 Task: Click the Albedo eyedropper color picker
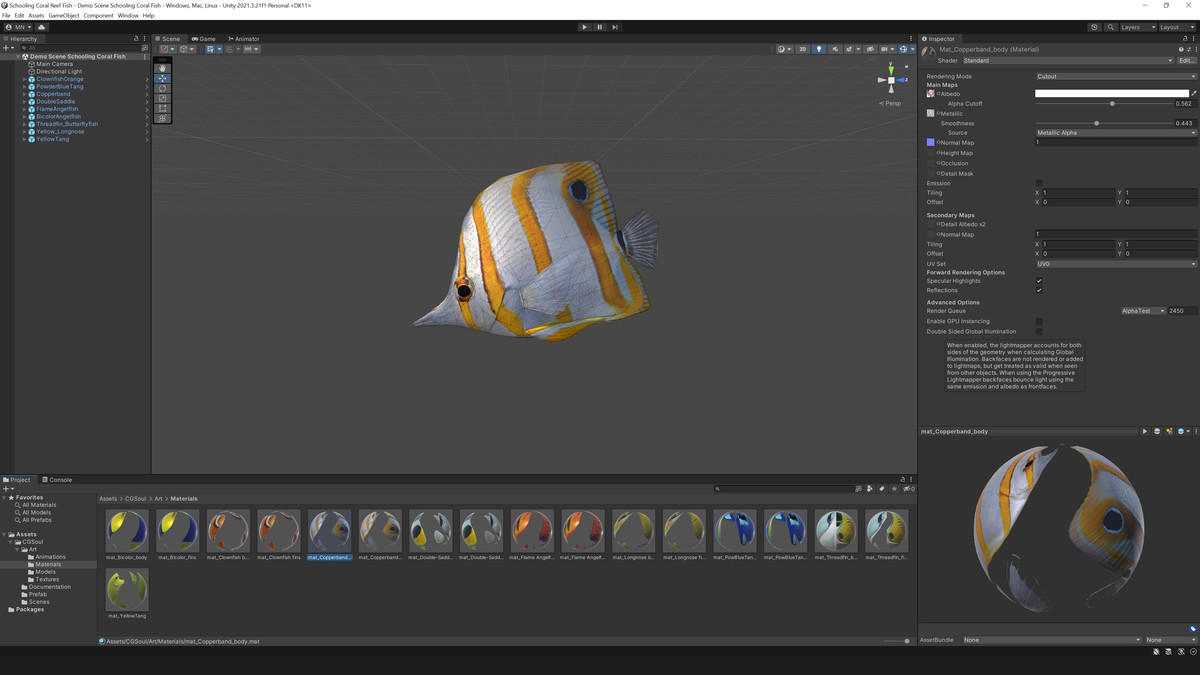[1194, 93]
